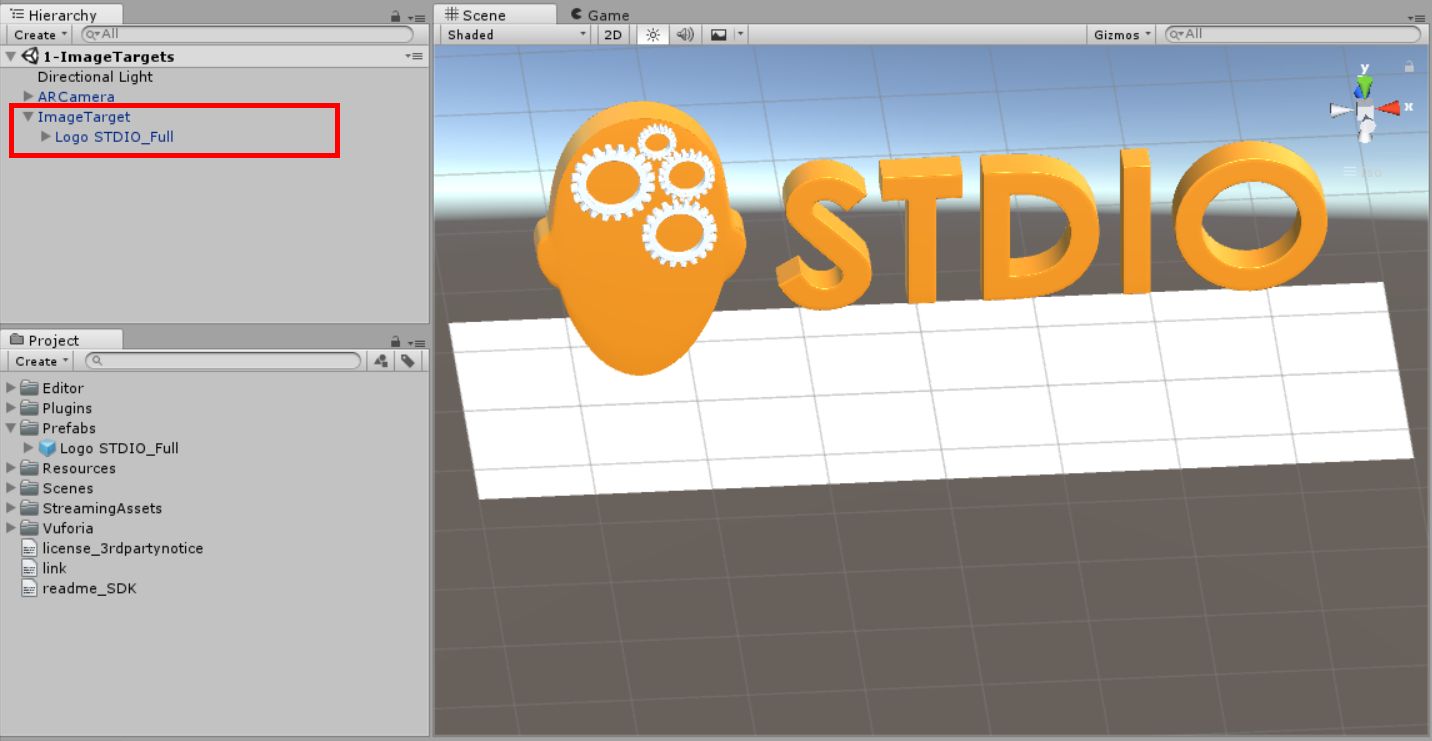
Task: Select readme_SDK file icon
Action: (x=30, y=588)
